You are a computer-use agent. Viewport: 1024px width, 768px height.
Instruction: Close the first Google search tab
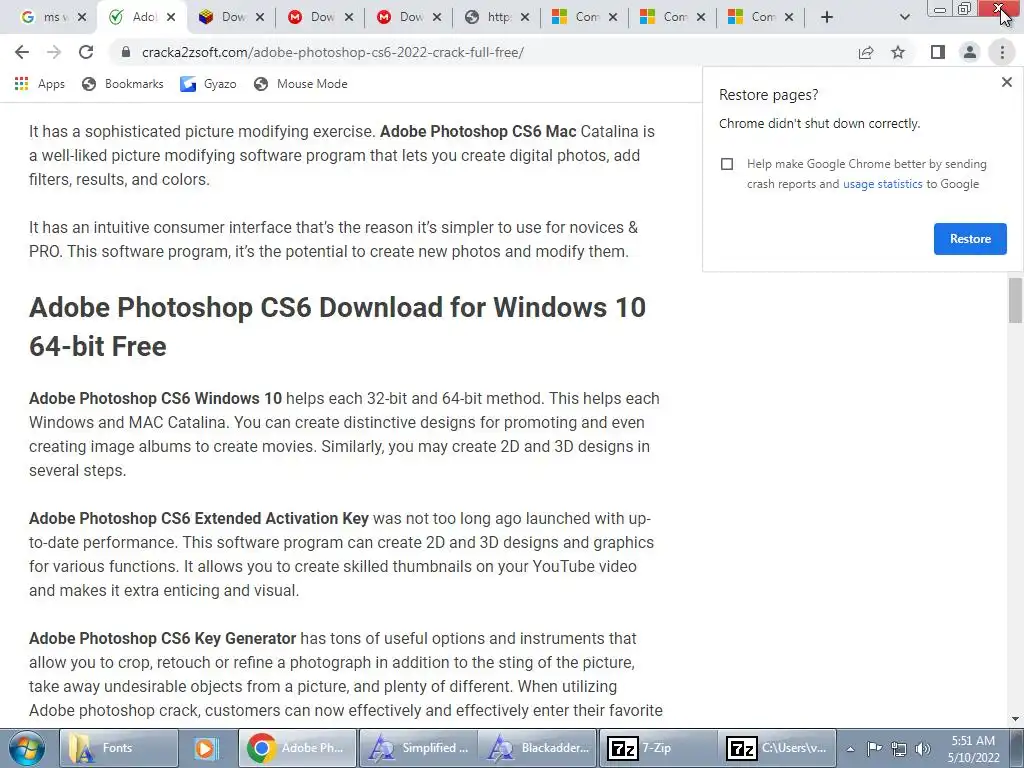tap(82, 17)
